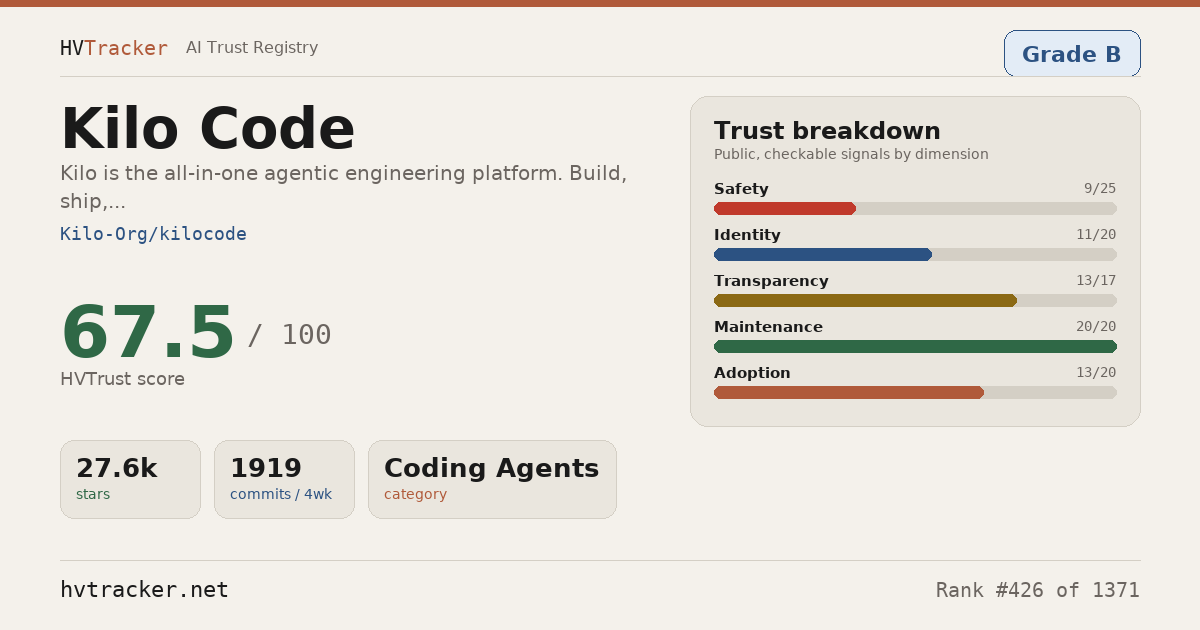Click the Rank #426 of 1371 text

(1038, 590)
